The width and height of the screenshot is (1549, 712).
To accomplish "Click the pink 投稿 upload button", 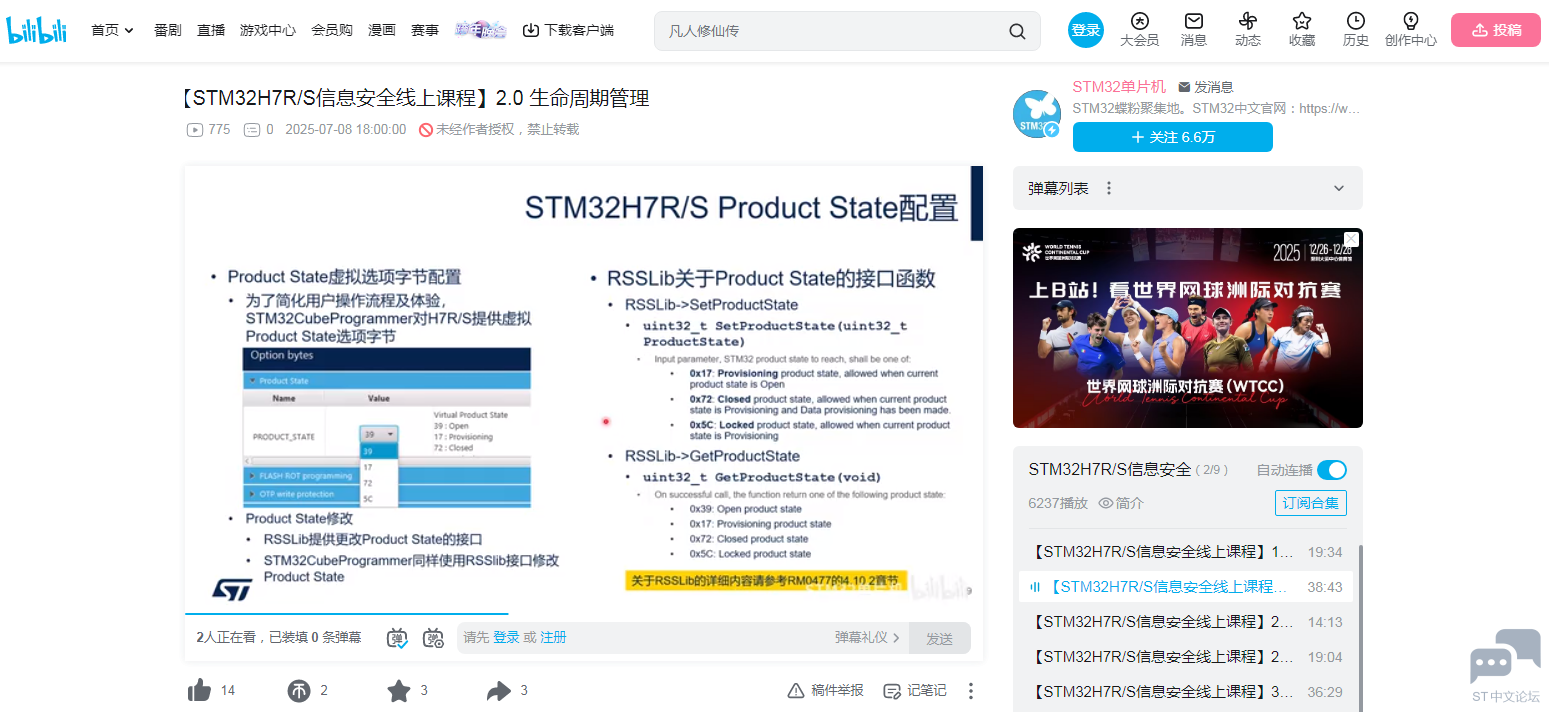I will [1496, 30].
